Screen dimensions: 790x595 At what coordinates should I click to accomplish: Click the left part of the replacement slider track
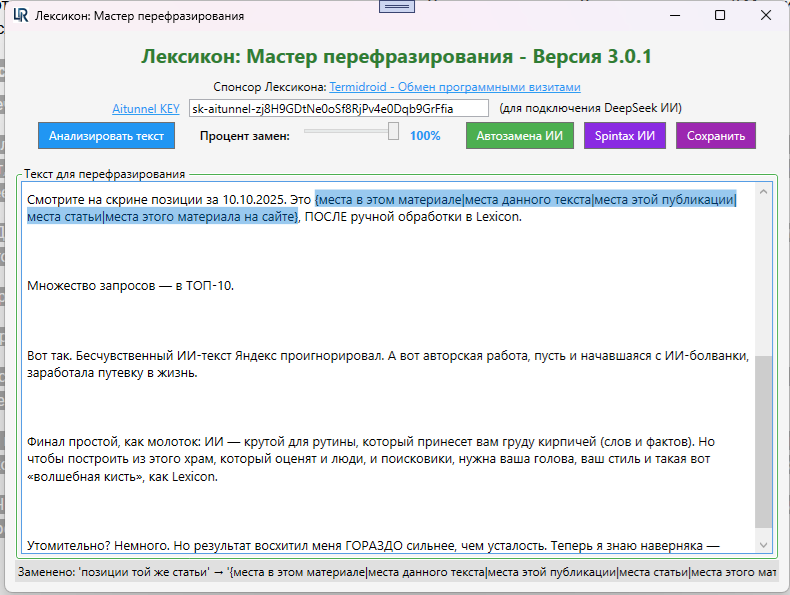click(x=330, y=132)
